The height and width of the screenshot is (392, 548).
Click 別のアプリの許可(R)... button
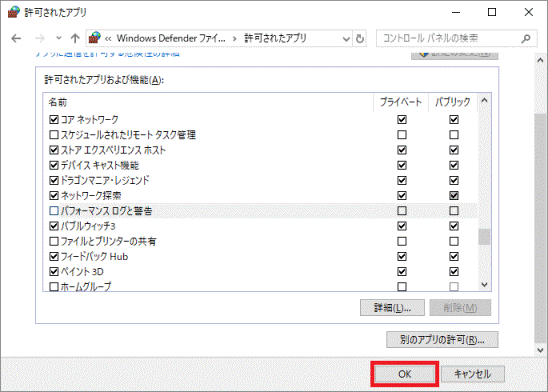(442, 340)
